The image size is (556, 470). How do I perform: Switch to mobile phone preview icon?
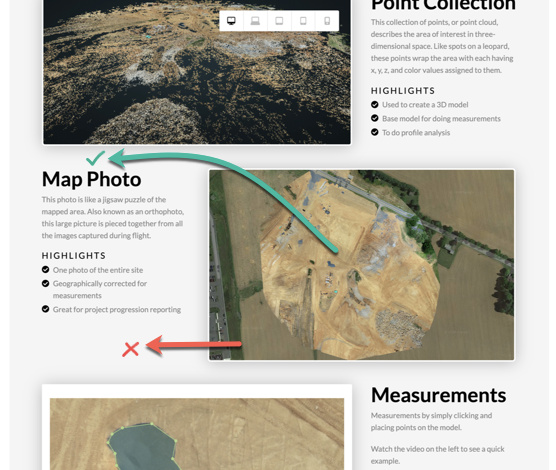coord(327,21)
